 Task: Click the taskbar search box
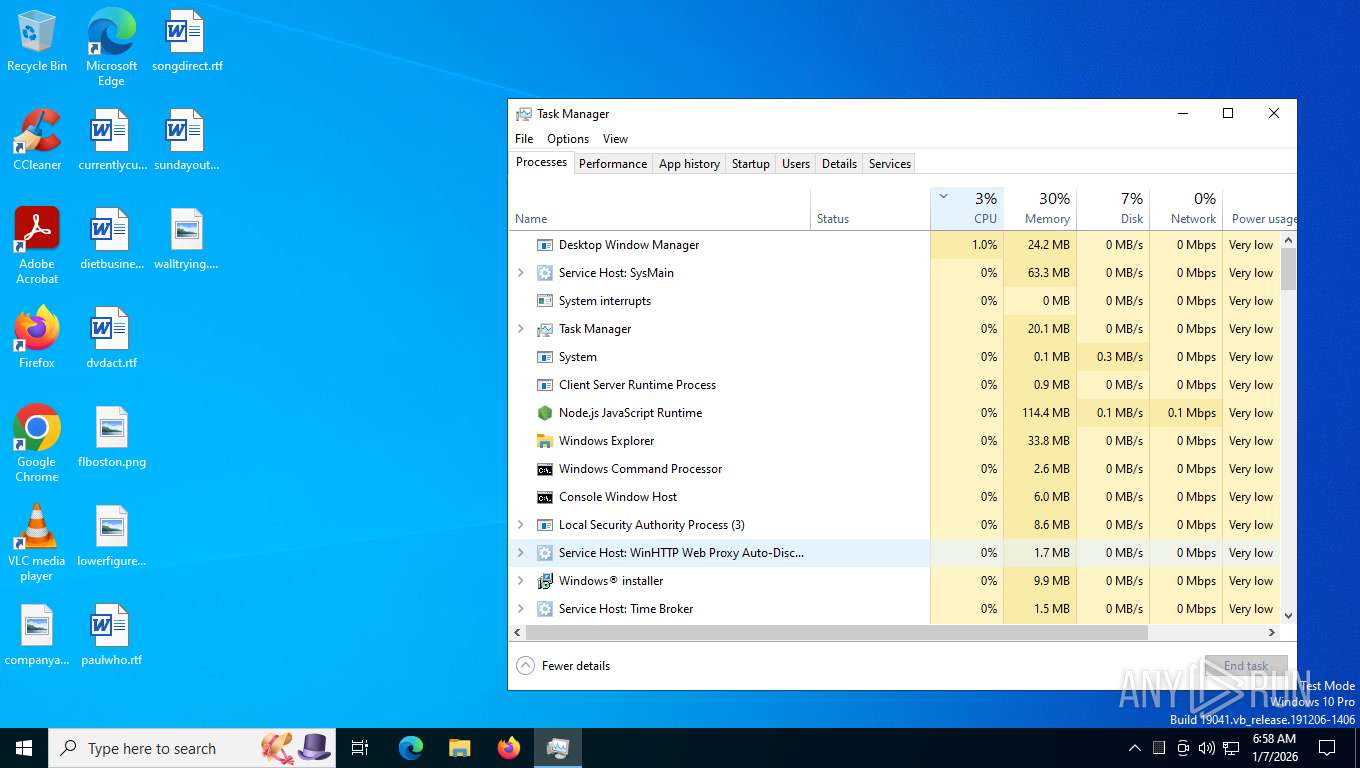coord(192,748)
